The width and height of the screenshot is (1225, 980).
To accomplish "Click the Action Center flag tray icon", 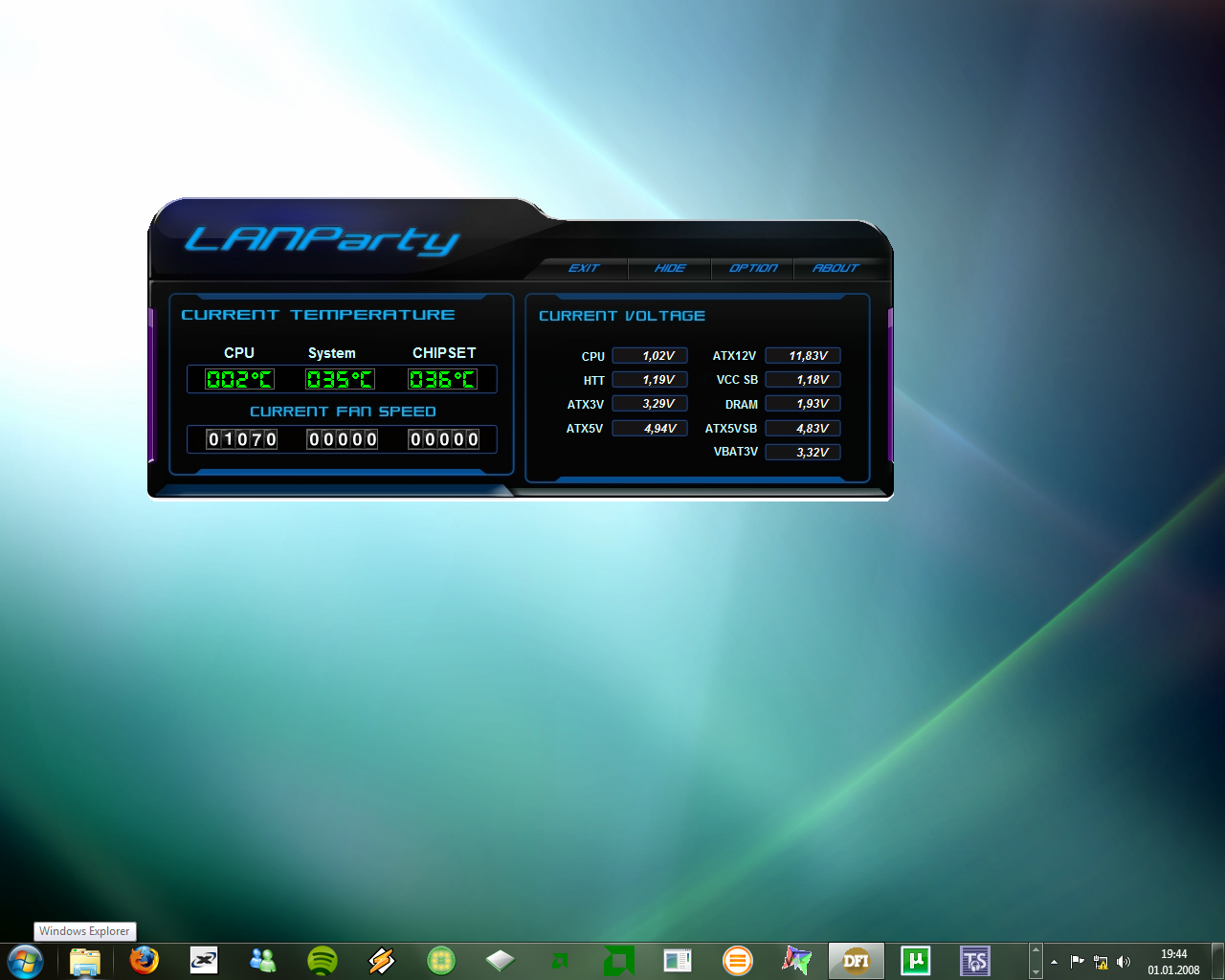I will (x=1077, y=962).
